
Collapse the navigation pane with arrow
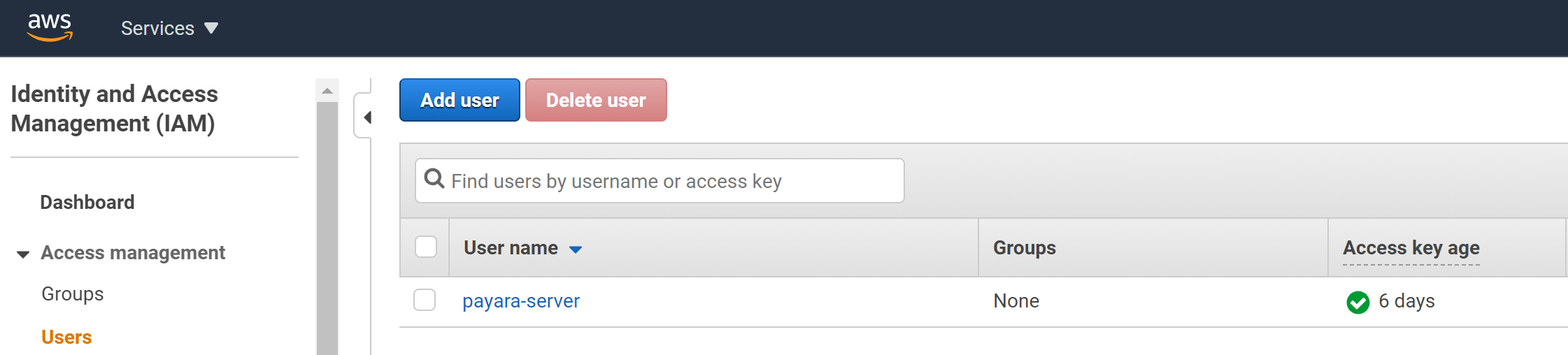pyautogui.click(x=366, y=117)
